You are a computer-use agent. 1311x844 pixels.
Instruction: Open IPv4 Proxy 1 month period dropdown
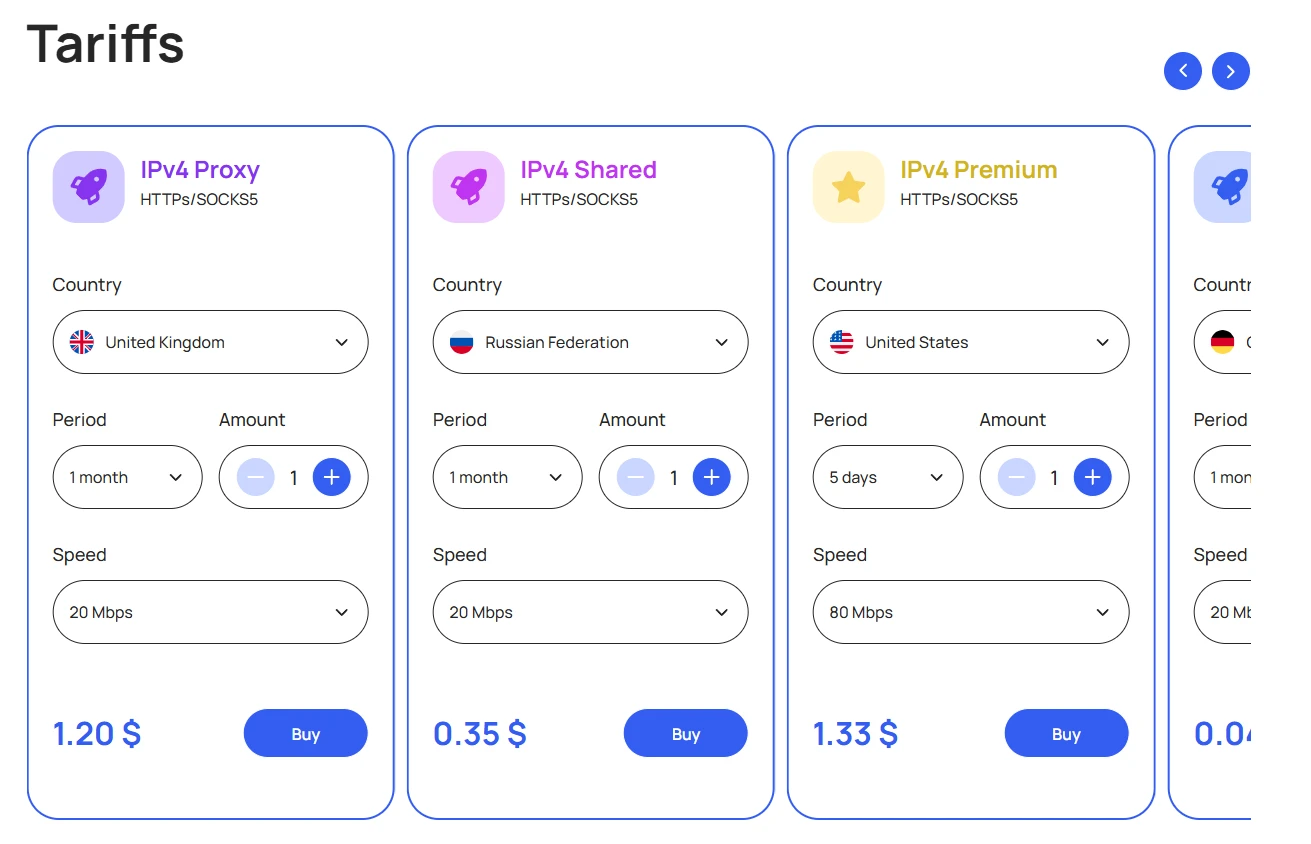point(128,477)
